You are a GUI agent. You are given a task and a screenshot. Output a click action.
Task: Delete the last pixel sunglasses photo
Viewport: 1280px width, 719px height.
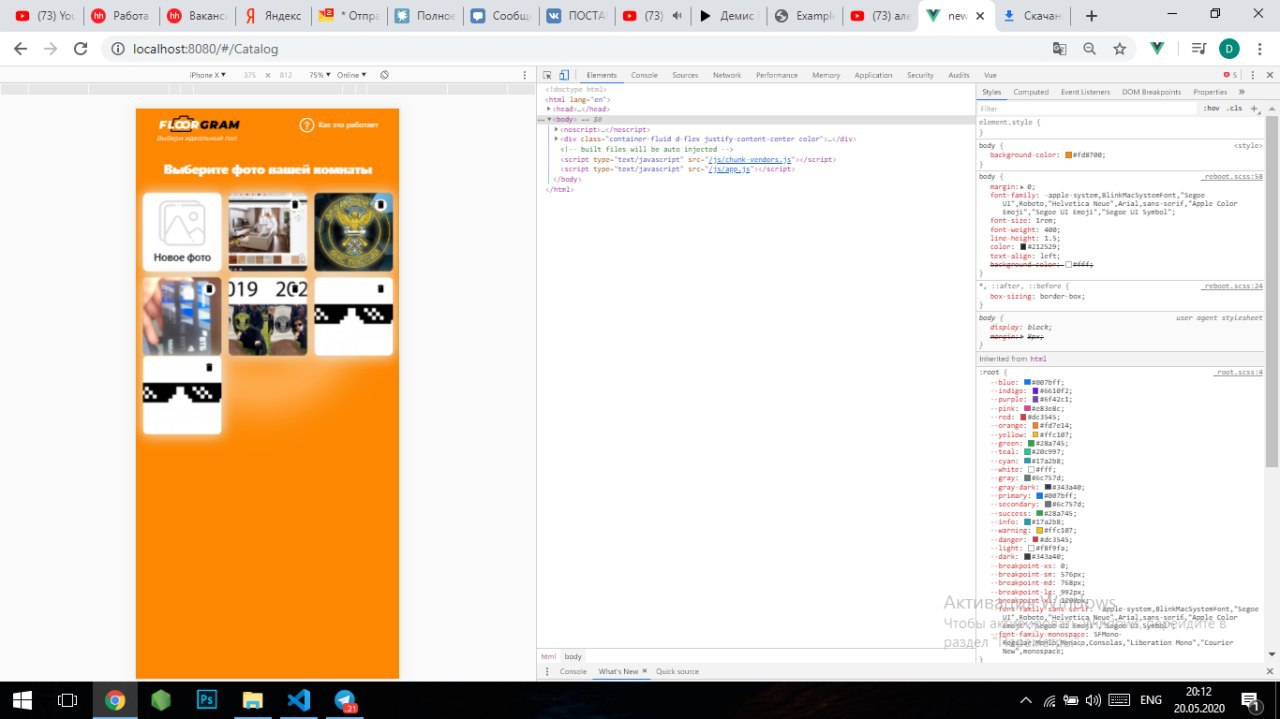[209, 368]
